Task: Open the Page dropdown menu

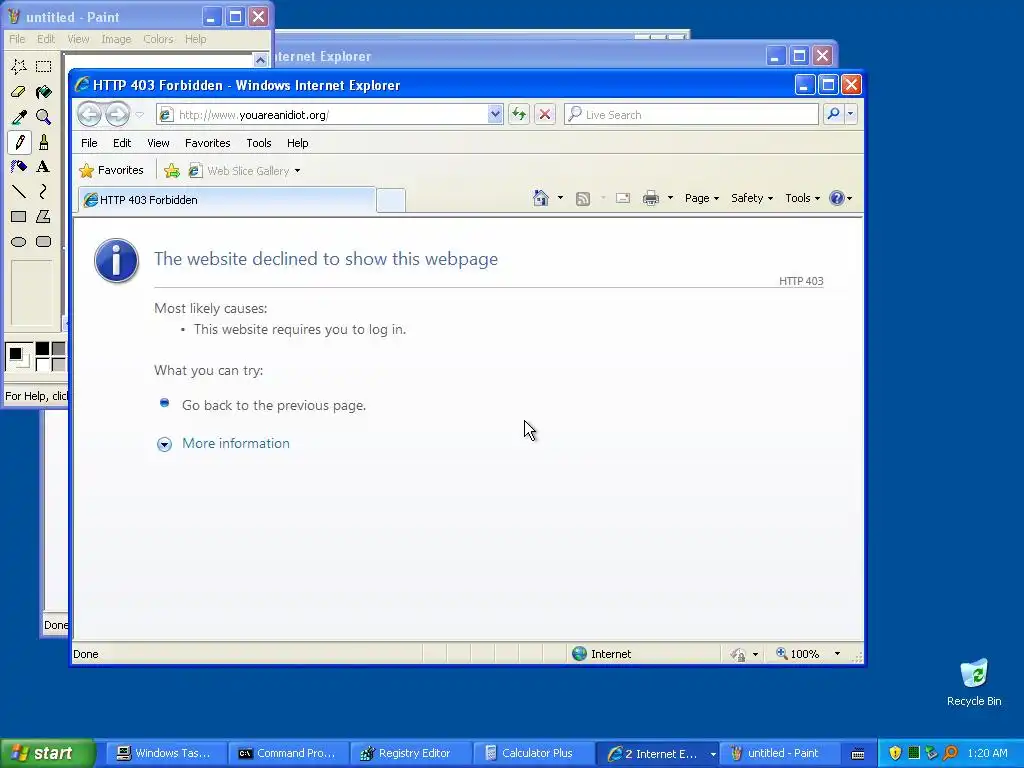Action: click(701, 198)
